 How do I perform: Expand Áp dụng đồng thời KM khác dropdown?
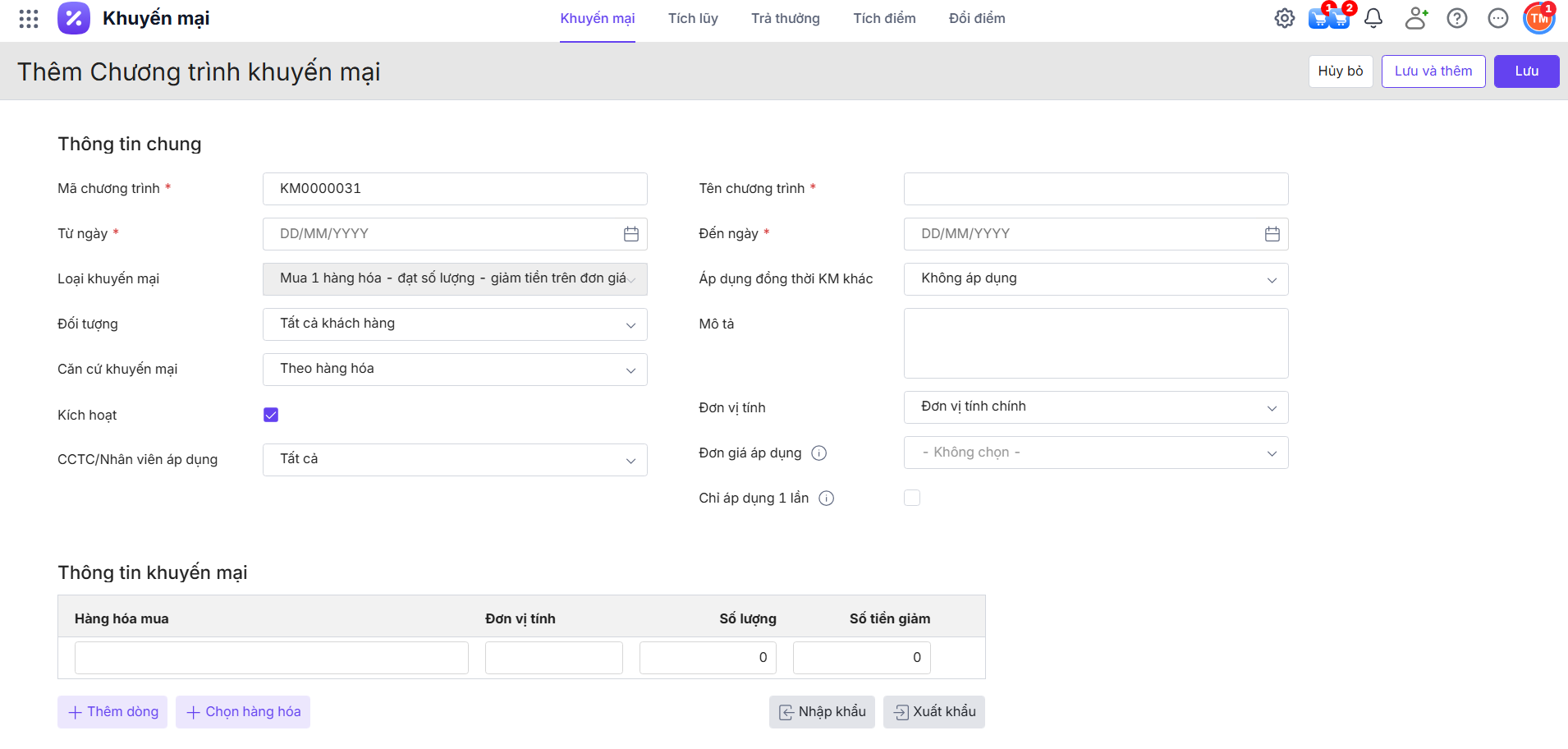[1095, 279]
